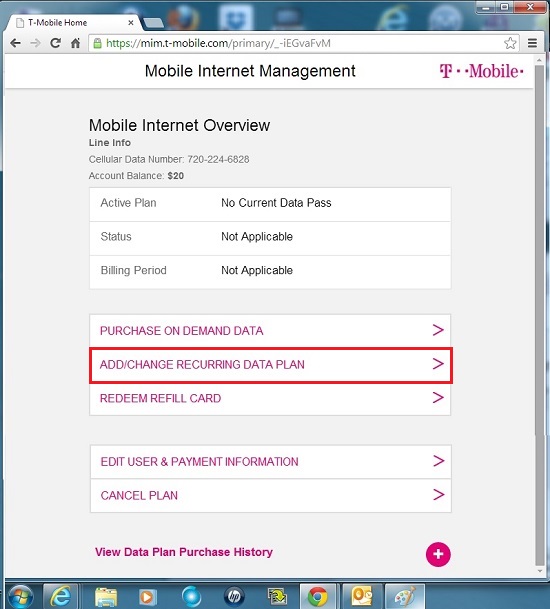
Task: Open Redeem Refill Card
Action: tap(270, 398)
